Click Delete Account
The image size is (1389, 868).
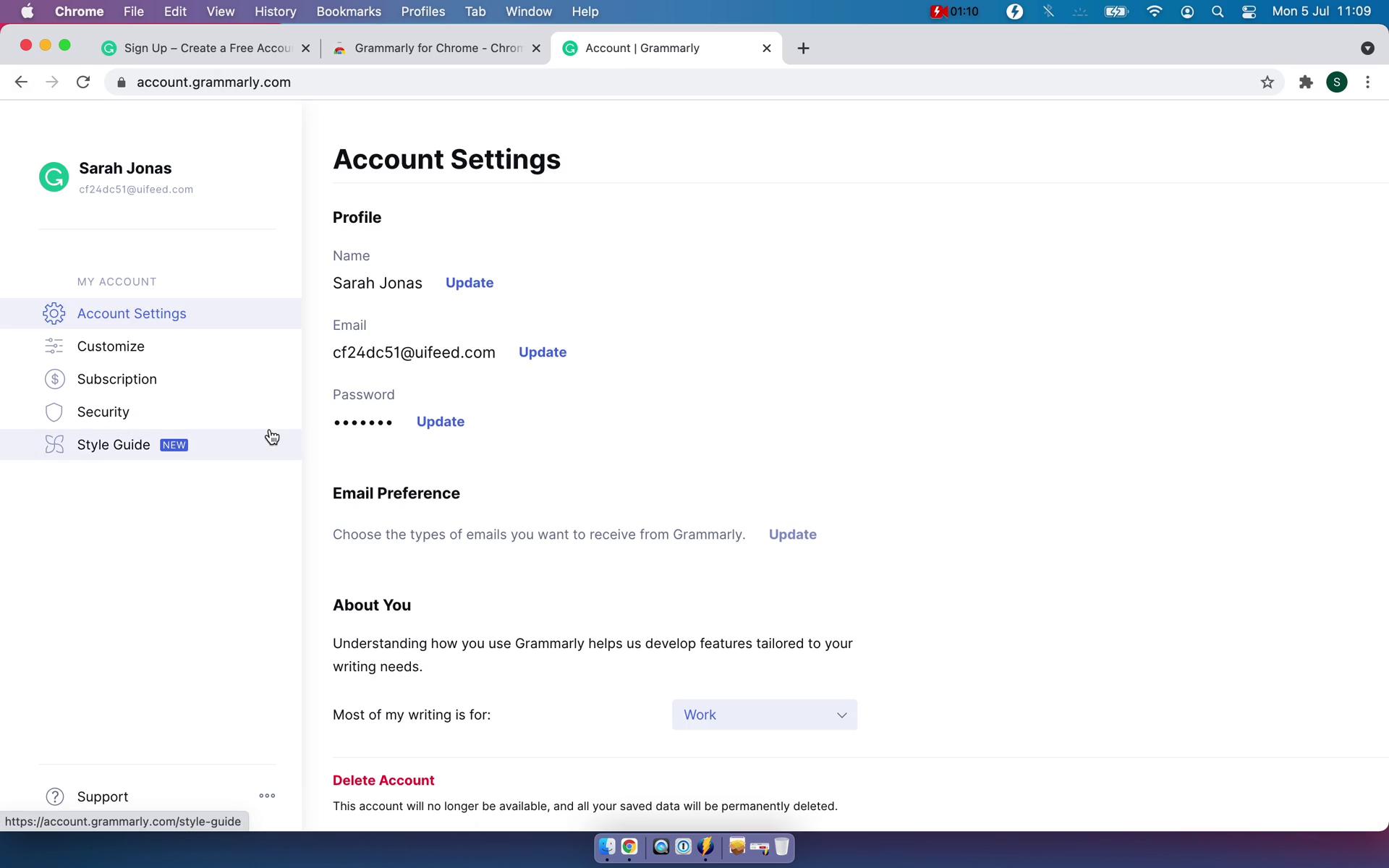(x=383, y=780)
